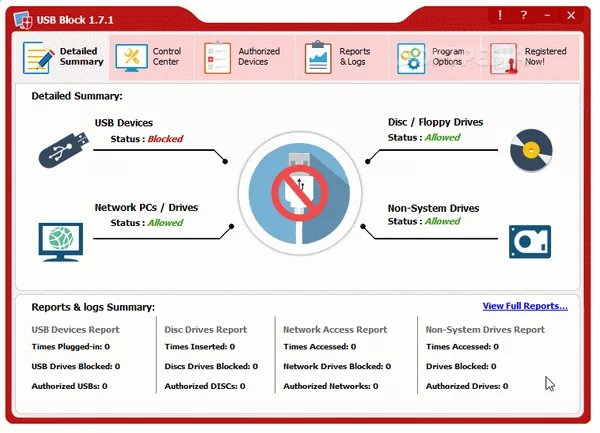
Task: Click the USB Devices Report heading
Action: click(x=75, y=330)
